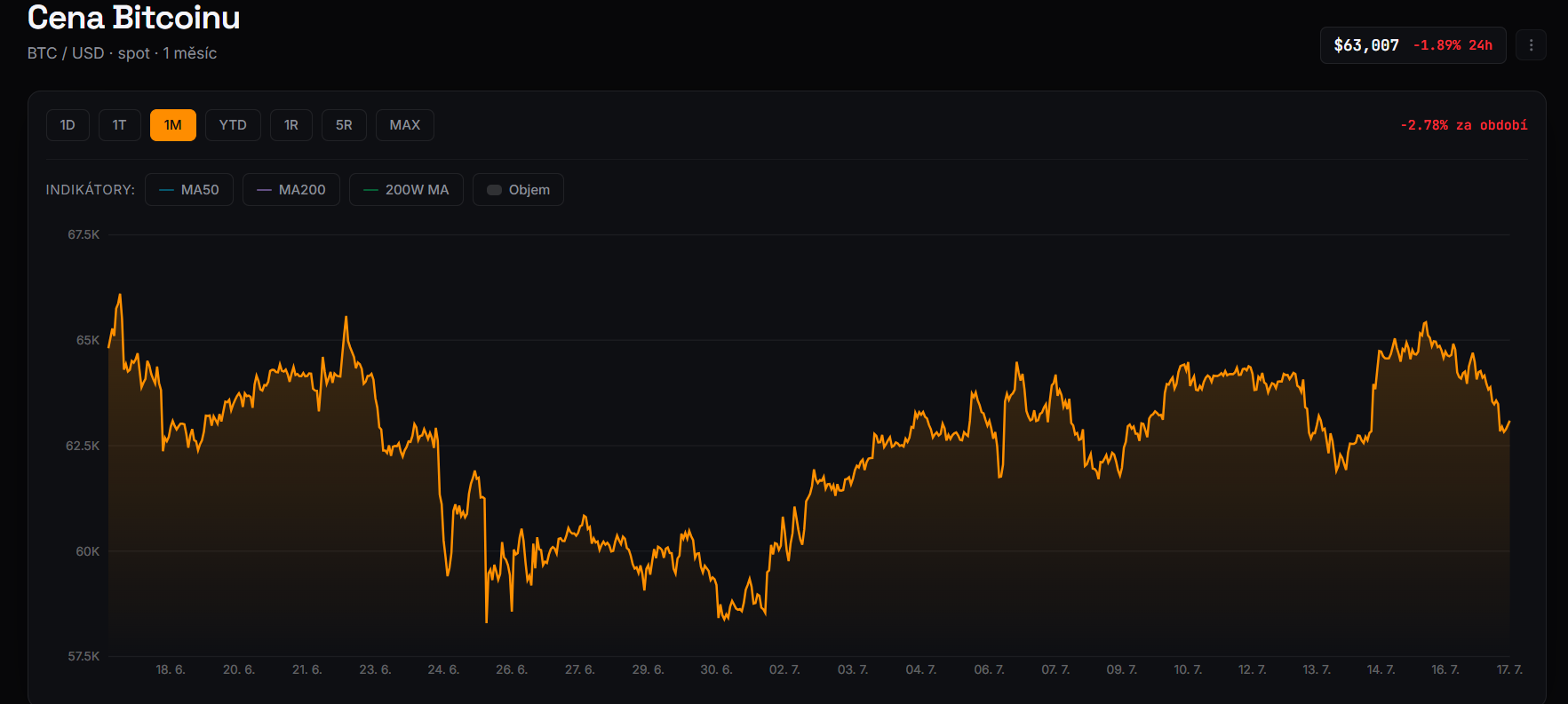Enable the 200W MA indicator
This screenshot has width=1568, height=704.
(406, 190)
